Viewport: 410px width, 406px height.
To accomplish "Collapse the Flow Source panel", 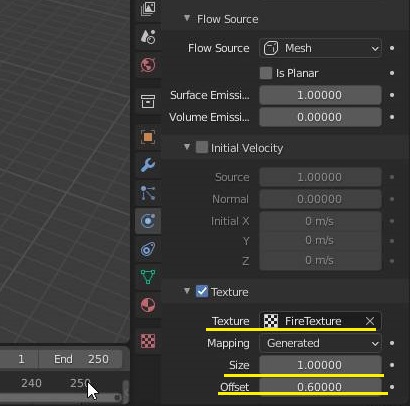I will tap(187, 18).
